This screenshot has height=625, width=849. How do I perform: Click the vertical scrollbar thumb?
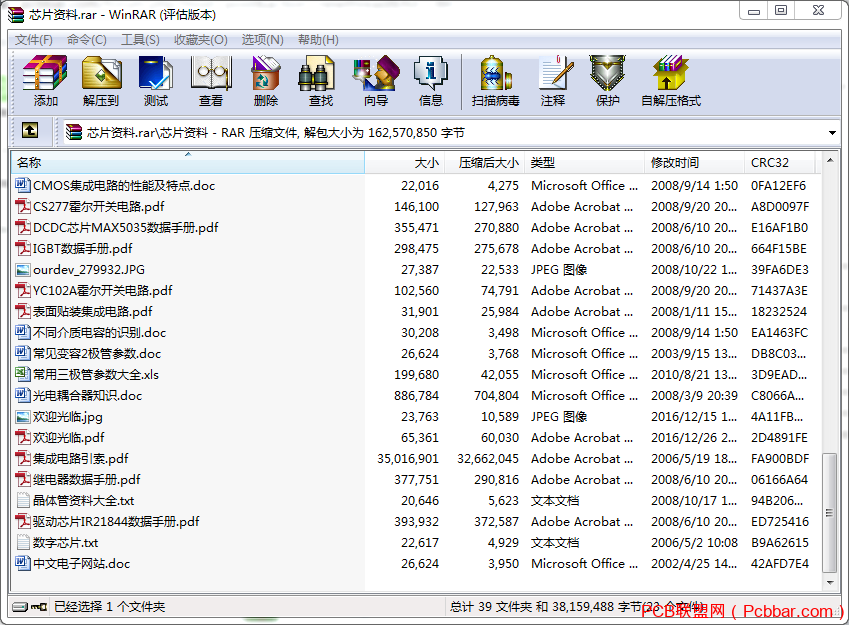click(x=830, y=512)
